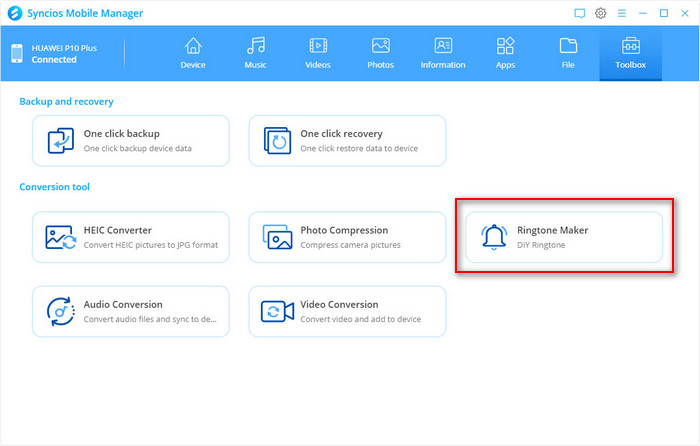The height and width of the screenshot is (446, 700).
Task: Click 'Compress camera pictures' description
Action: [x=350, y=245]
